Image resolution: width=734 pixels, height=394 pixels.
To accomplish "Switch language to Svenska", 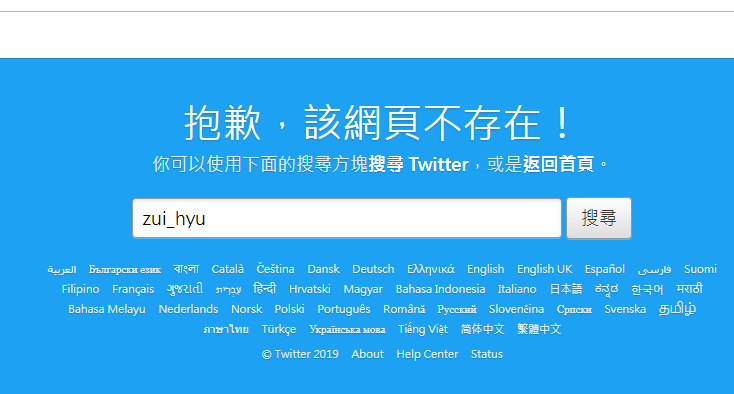I will click(625, 309).
